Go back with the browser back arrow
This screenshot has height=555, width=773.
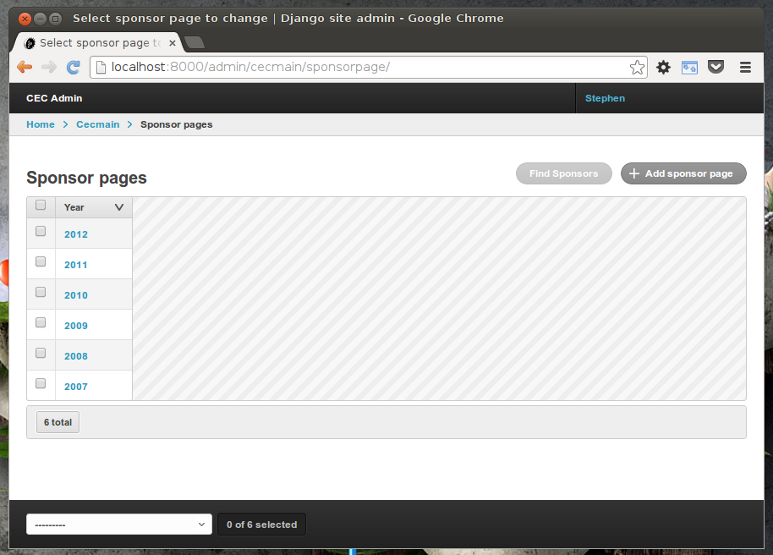point(24,67)
